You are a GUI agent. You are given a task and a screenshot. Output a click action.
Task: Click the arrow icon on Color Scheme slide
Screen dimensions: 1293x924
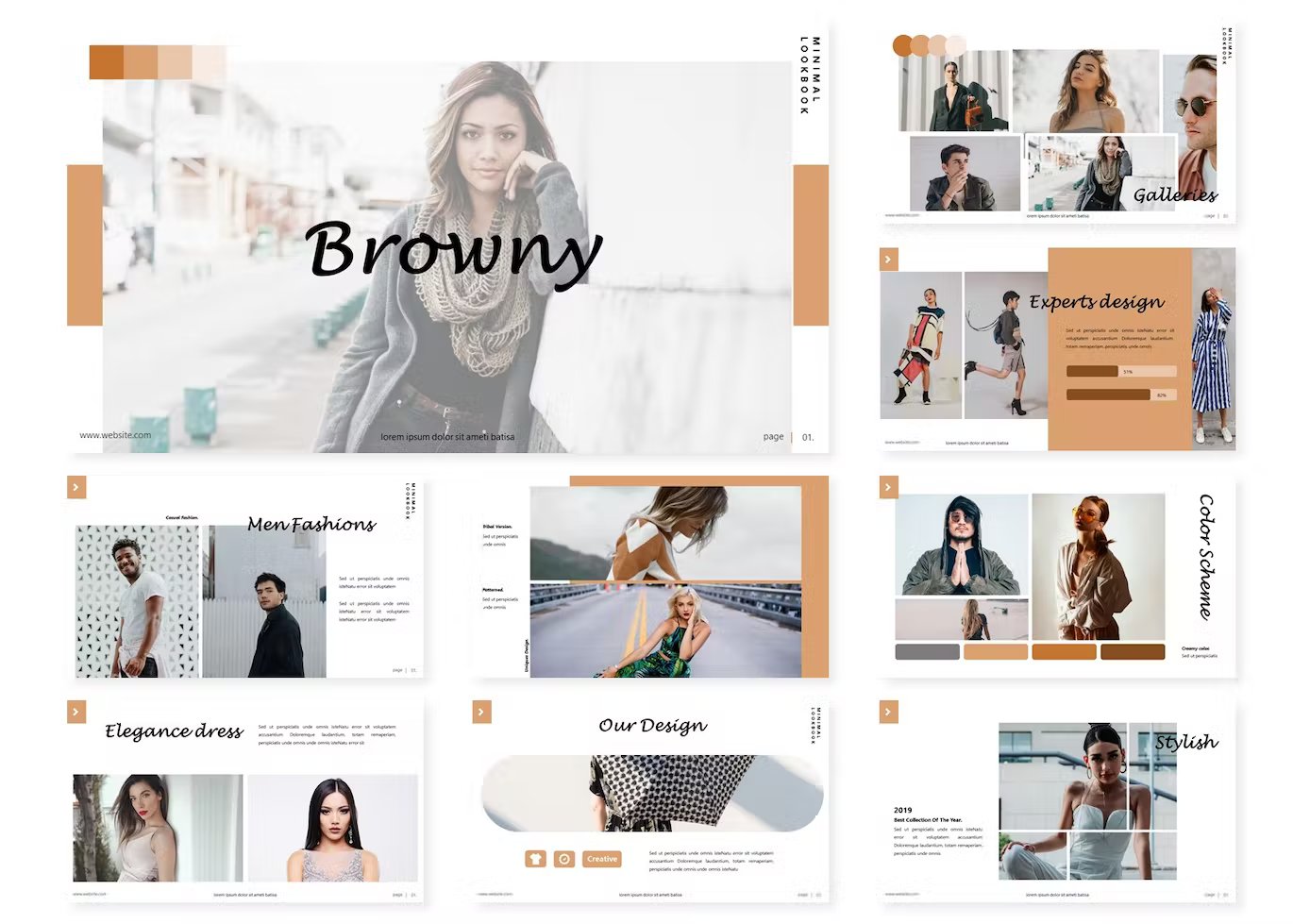pyautogui.click(x=888, y=487)
